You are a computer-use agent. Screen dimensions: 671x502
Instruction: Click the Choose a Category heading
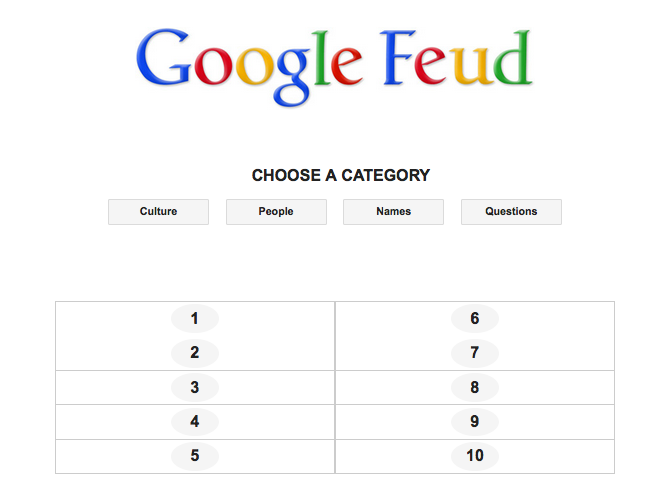pyautogui.click(x=340, y=176)
